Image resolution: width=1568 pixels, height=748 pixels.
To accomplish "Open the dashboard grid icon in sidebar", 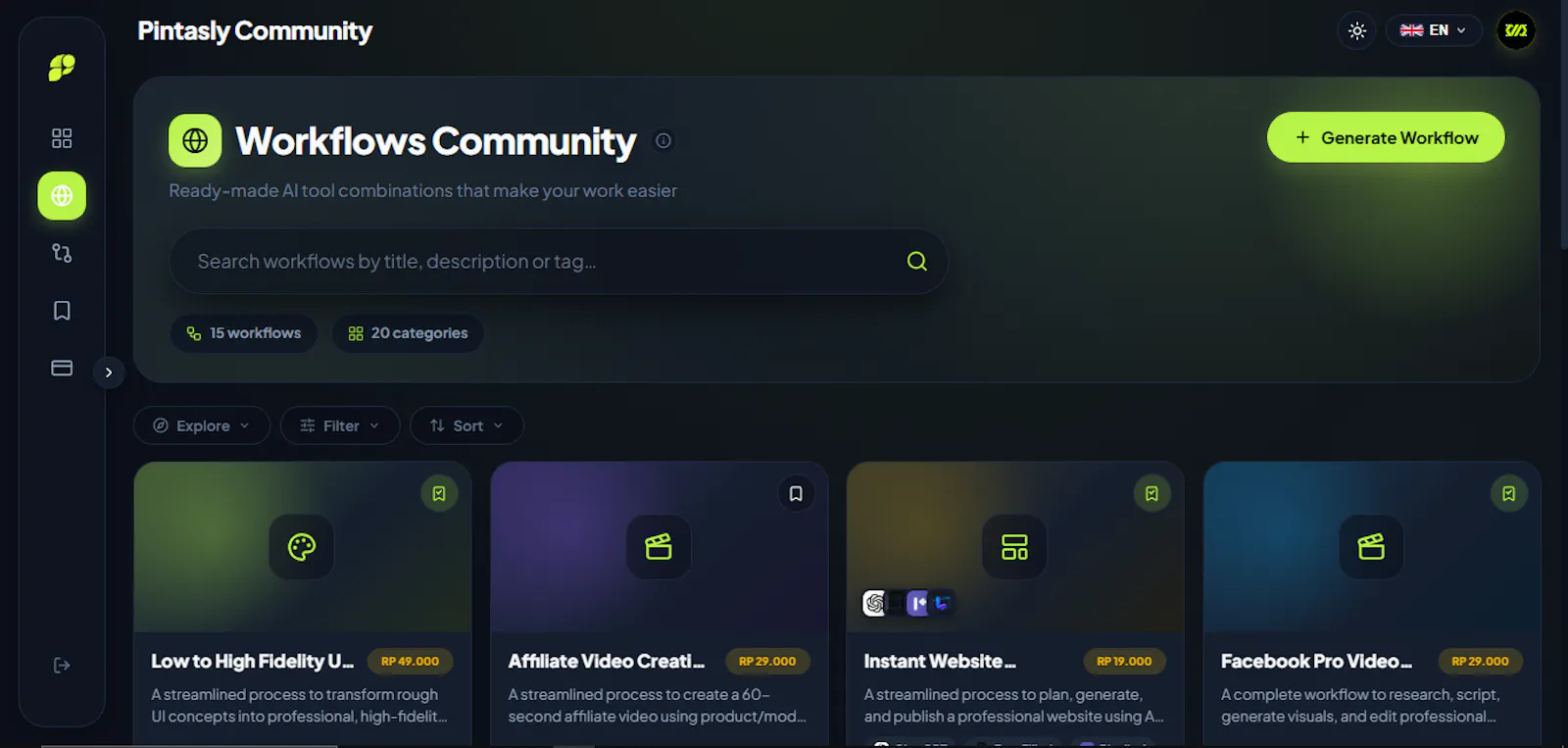I will point(62,138).
